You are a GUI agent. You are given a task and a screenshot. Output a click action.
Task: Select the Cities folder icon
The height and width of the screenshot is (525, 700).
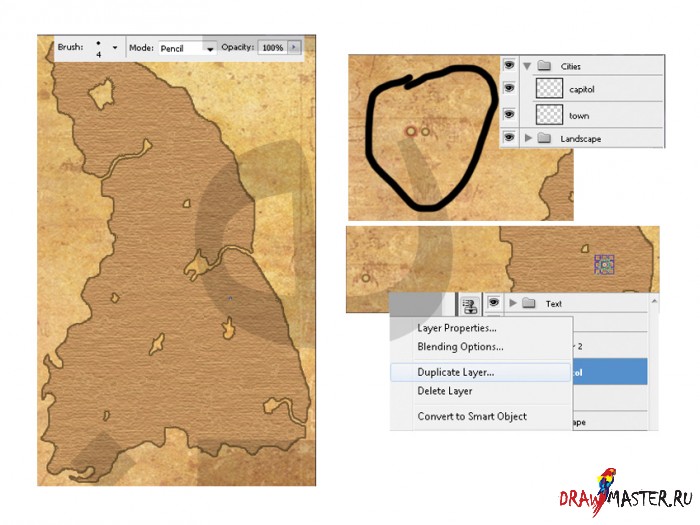544,66
